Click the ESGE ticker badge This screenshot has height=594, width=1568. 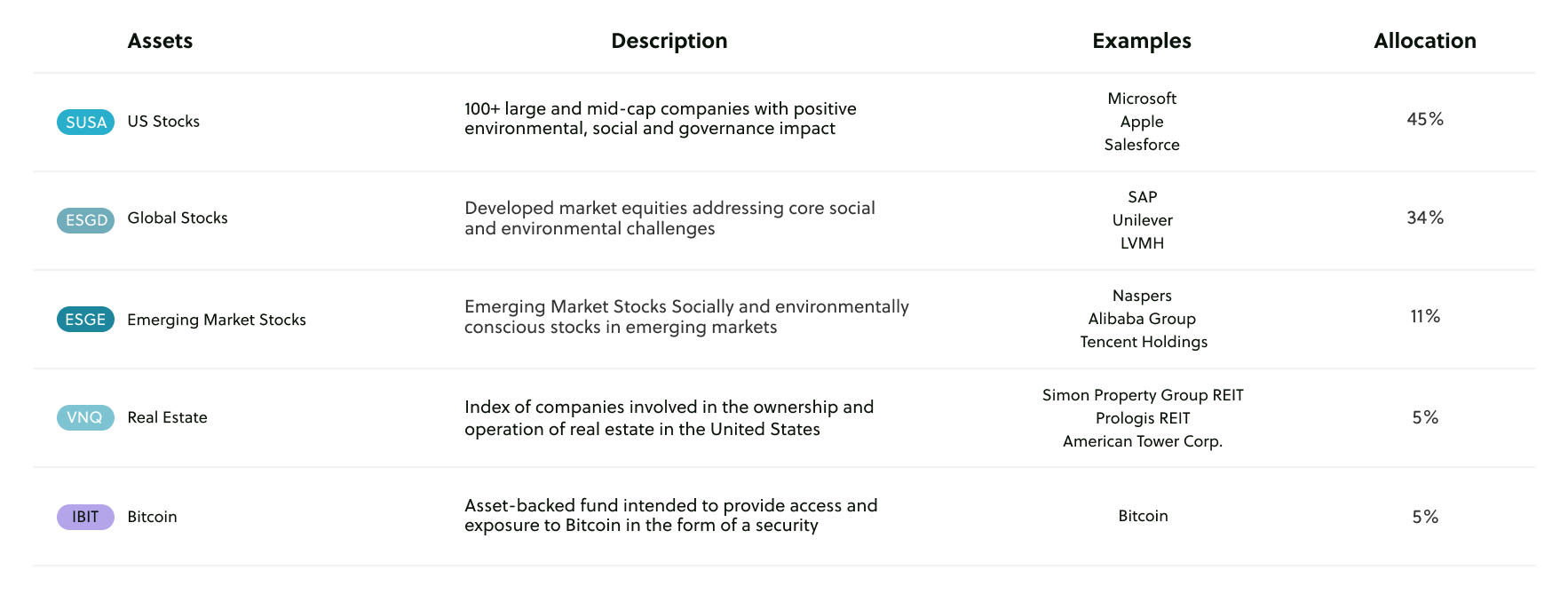point(85,320)
